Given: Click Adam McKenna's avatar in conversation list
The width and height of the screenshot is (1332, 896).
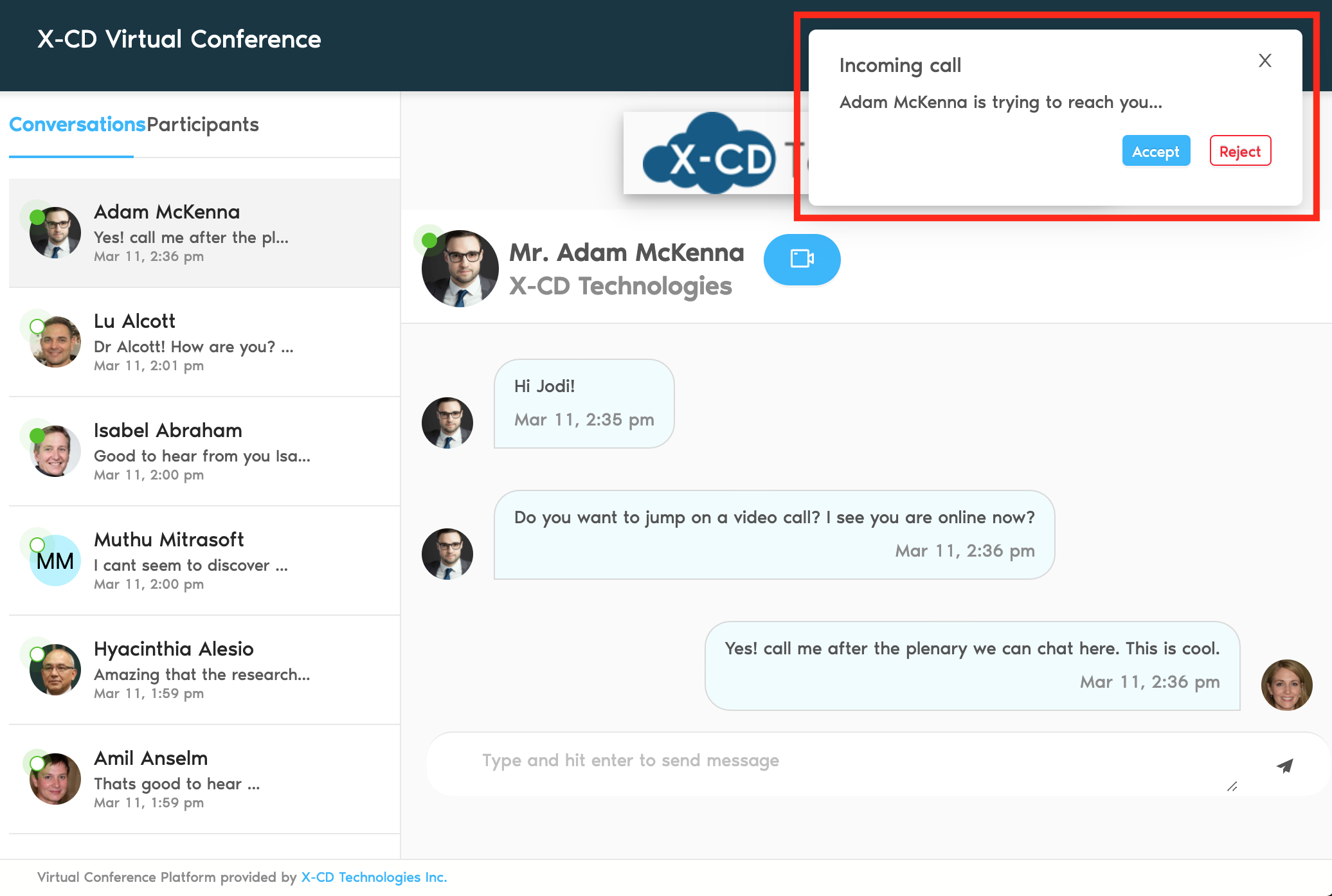Looking at the screenshot, I should [x=55, y=233].
